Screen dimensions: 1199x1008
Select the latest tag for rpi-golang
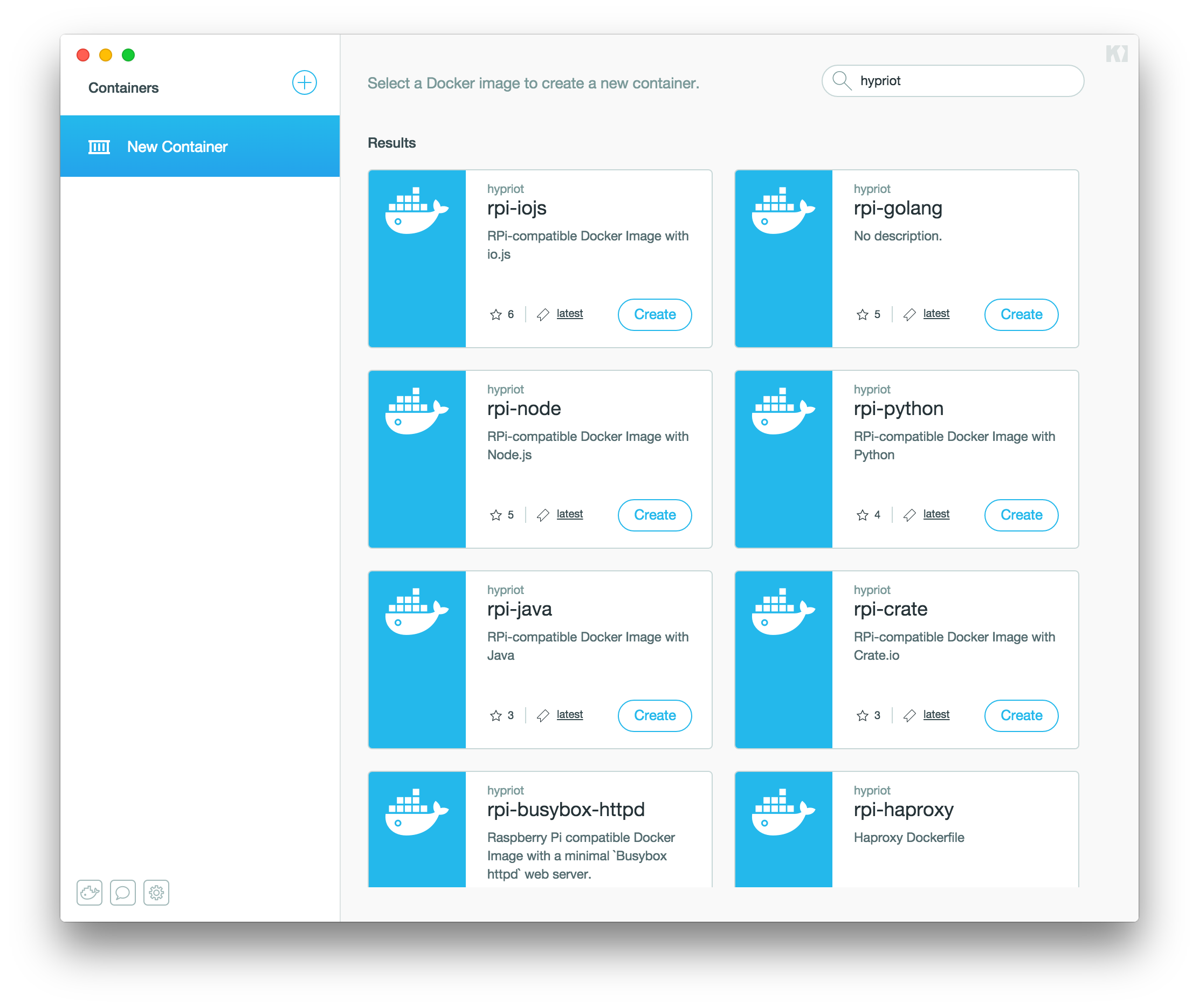[x=935, y=314]
